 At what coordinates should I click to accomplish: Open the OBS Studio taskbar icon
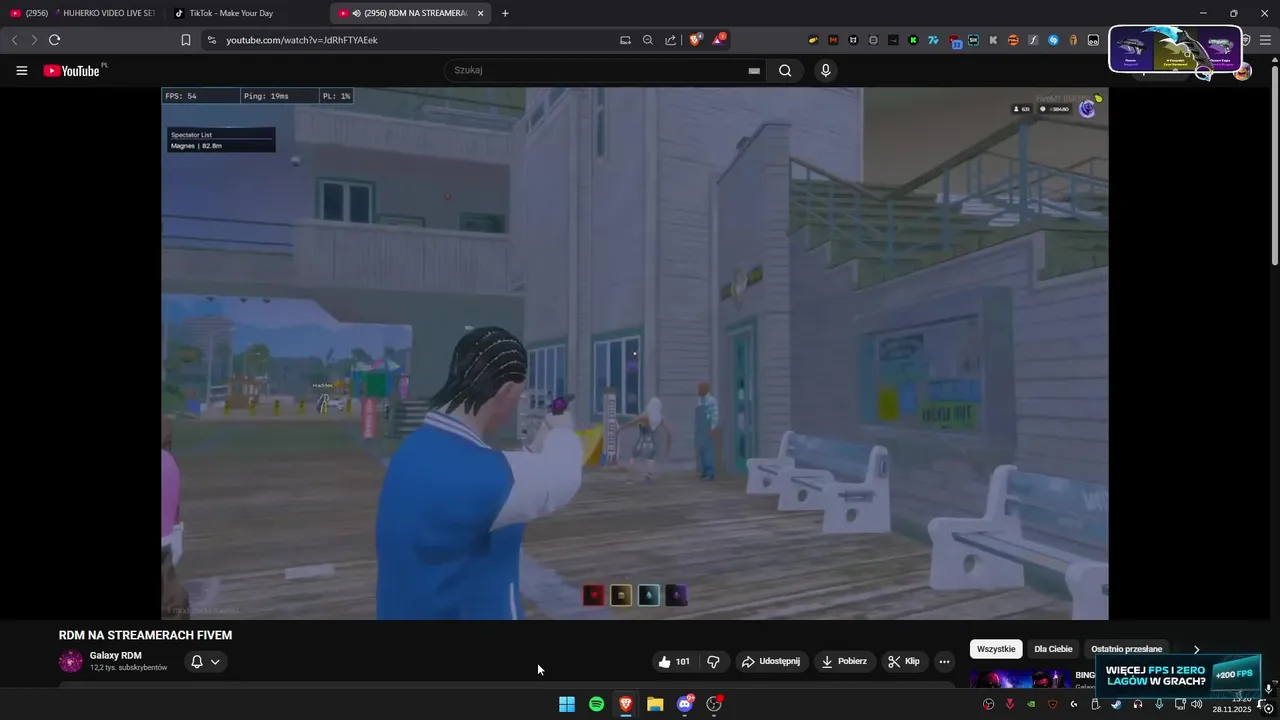pos(714,704)
